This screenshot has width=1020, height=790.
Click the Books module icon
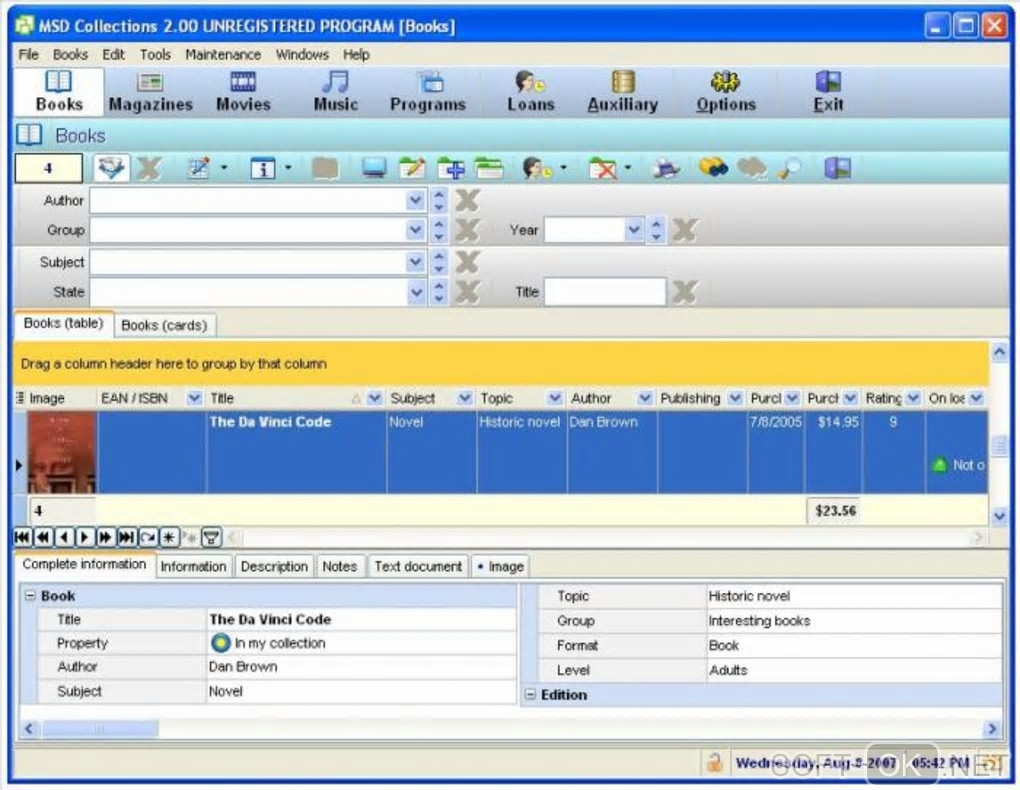[x=59, y=92]
